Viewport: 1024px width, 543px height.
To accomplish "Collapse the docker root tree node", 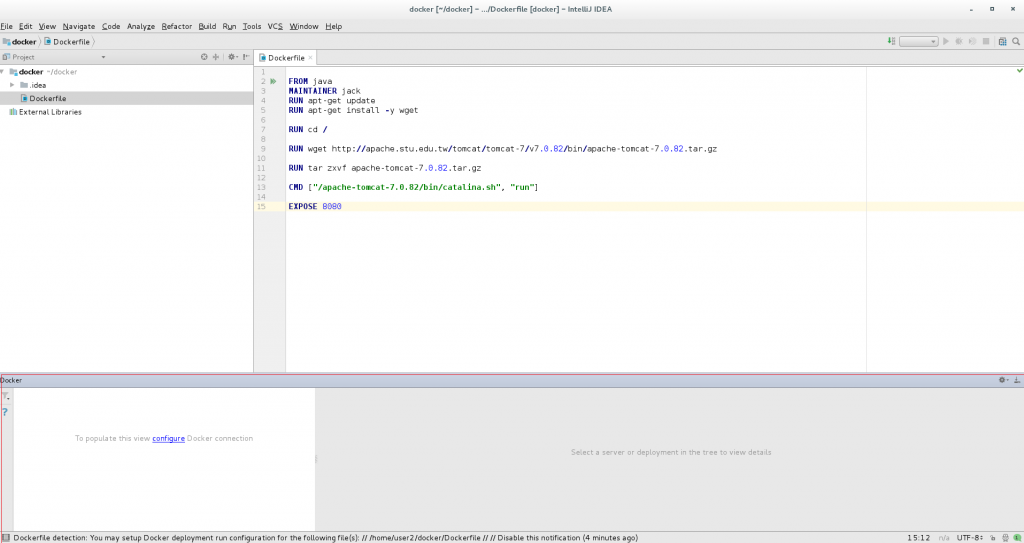I will 3,71.
